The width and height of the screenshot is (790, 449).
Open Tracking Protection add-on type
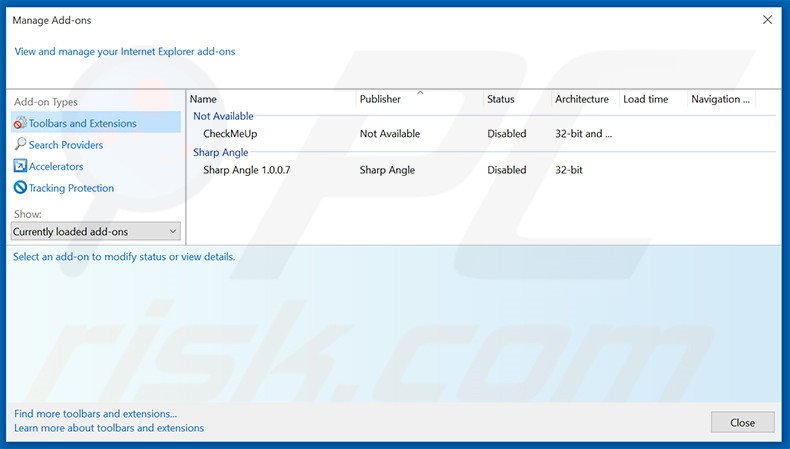(x=71, y=188)
